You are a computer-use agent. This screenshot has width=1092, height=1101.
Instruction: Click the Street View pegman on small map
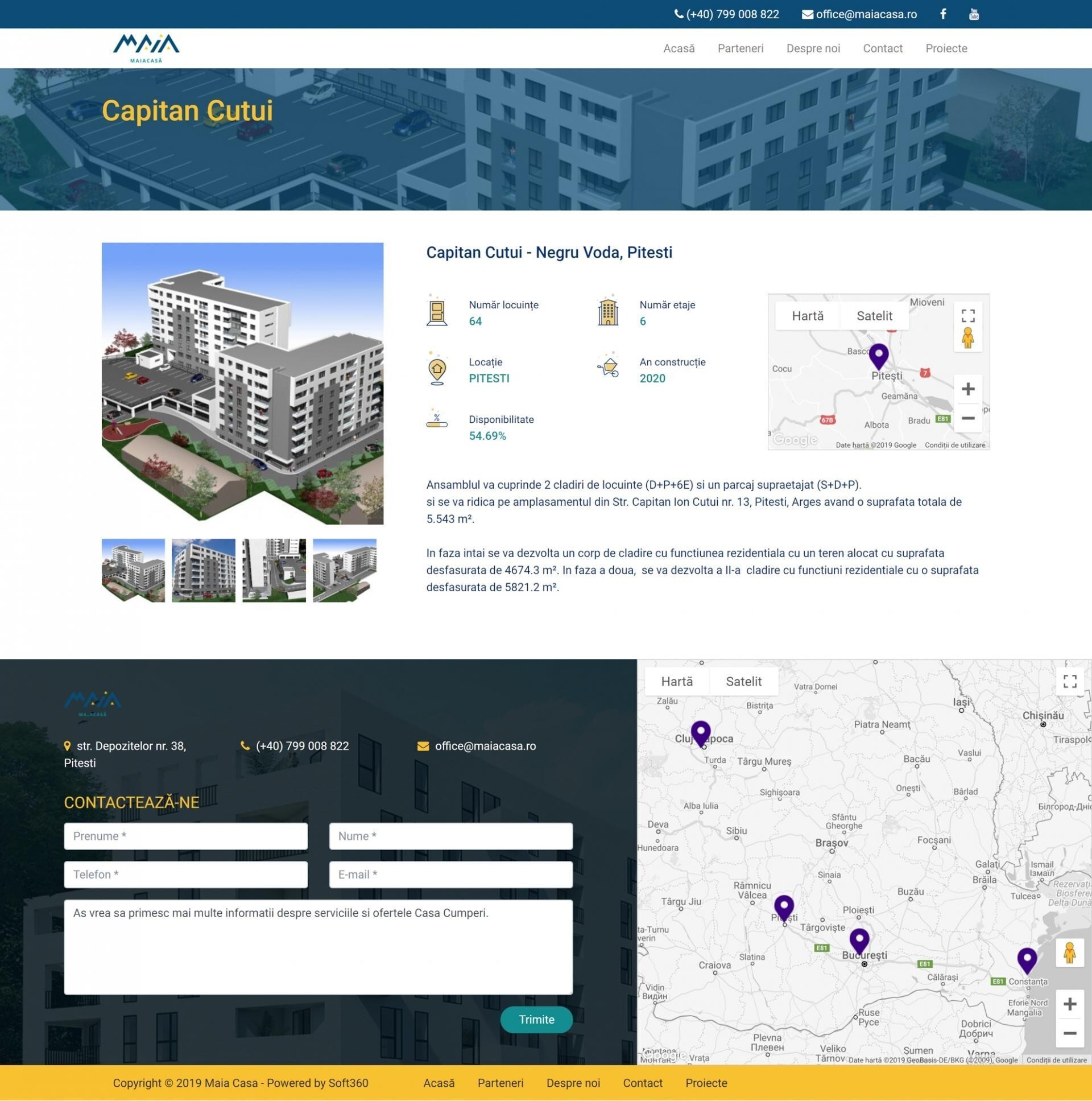coord(968,339)
